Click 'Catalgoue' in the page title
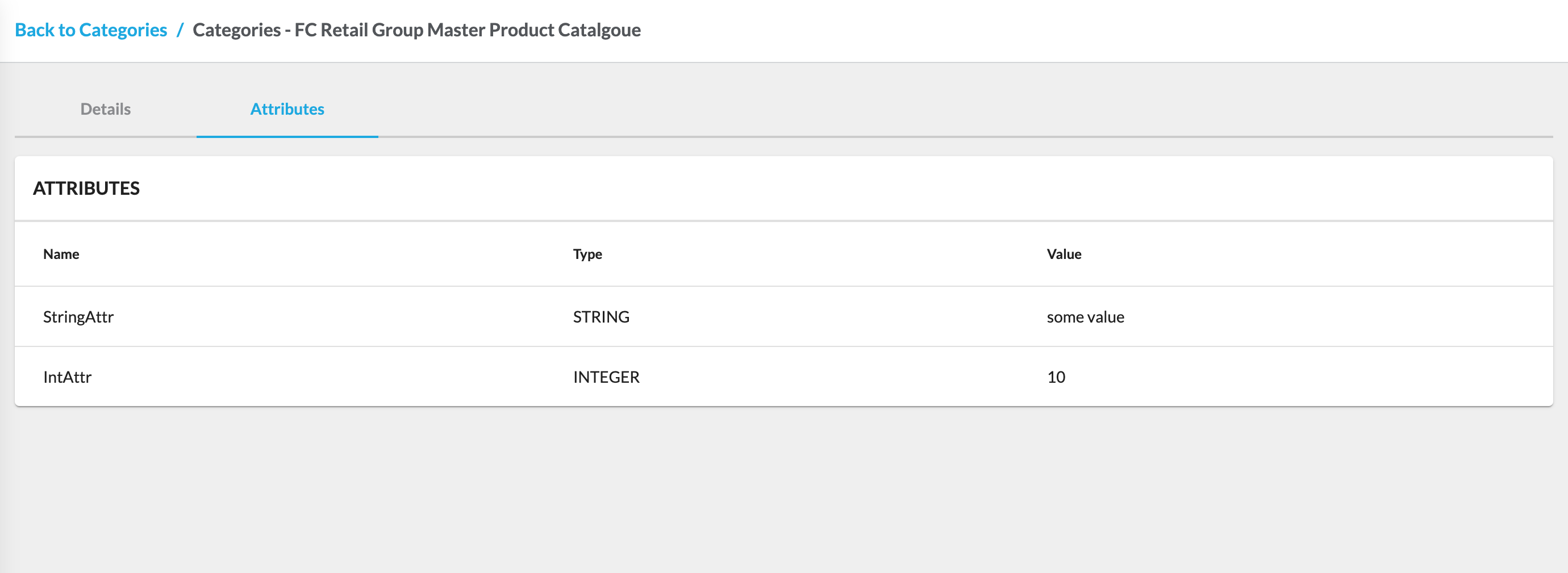The image size is (1568, 573). [599, 30]
